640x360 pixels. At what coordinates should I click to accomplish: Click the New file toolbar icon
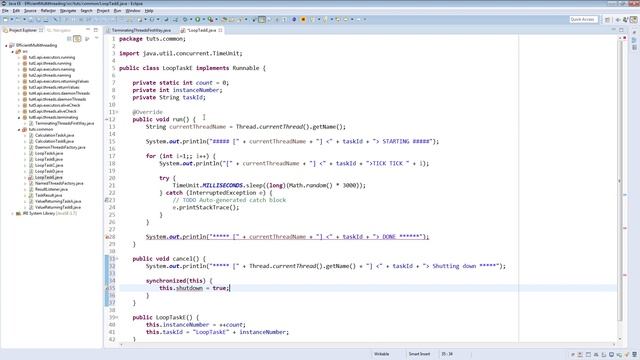point(6,19)
